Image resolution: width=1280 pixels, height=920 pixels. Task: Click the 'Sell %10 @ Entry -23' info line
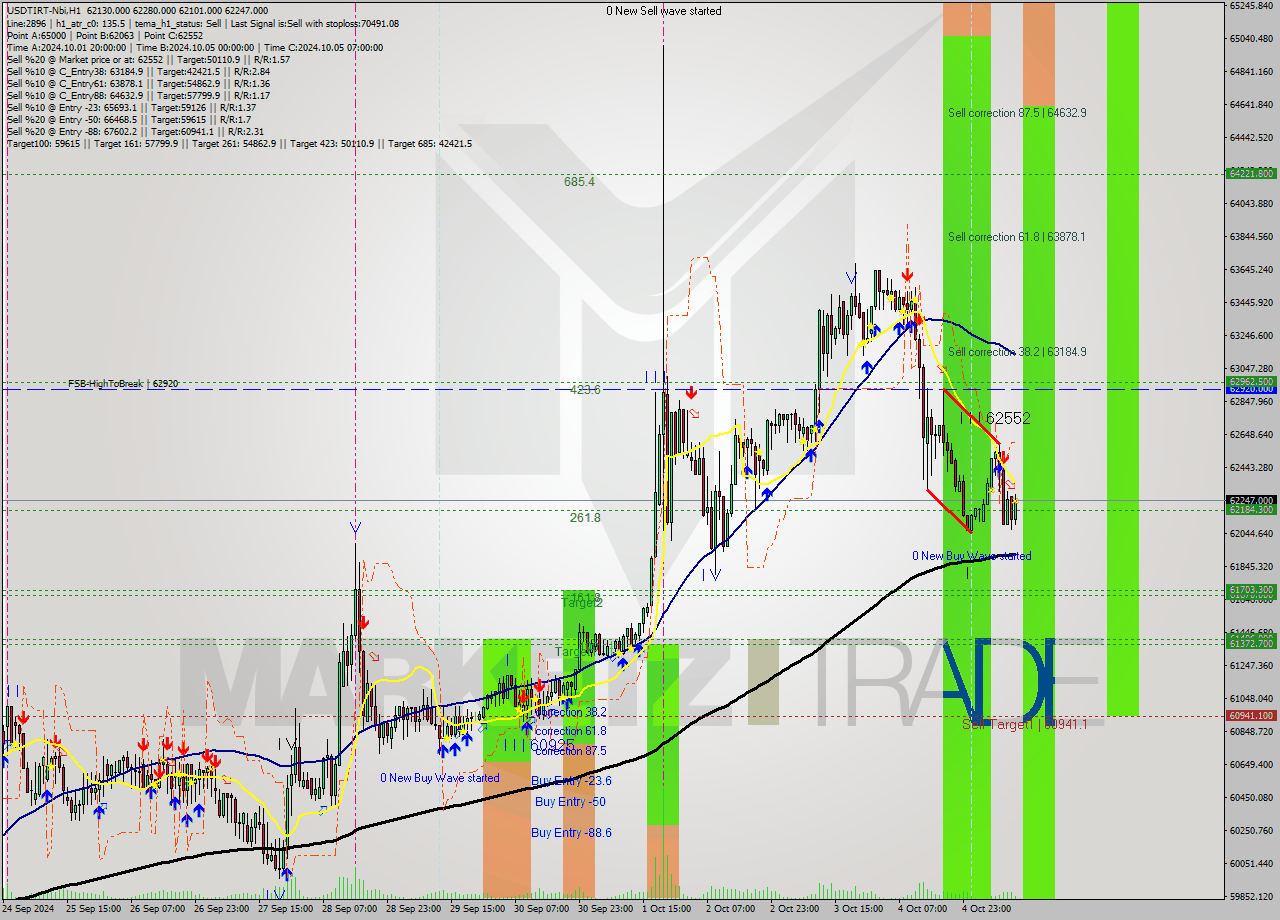pyautogui.click(x=131, y=107)
